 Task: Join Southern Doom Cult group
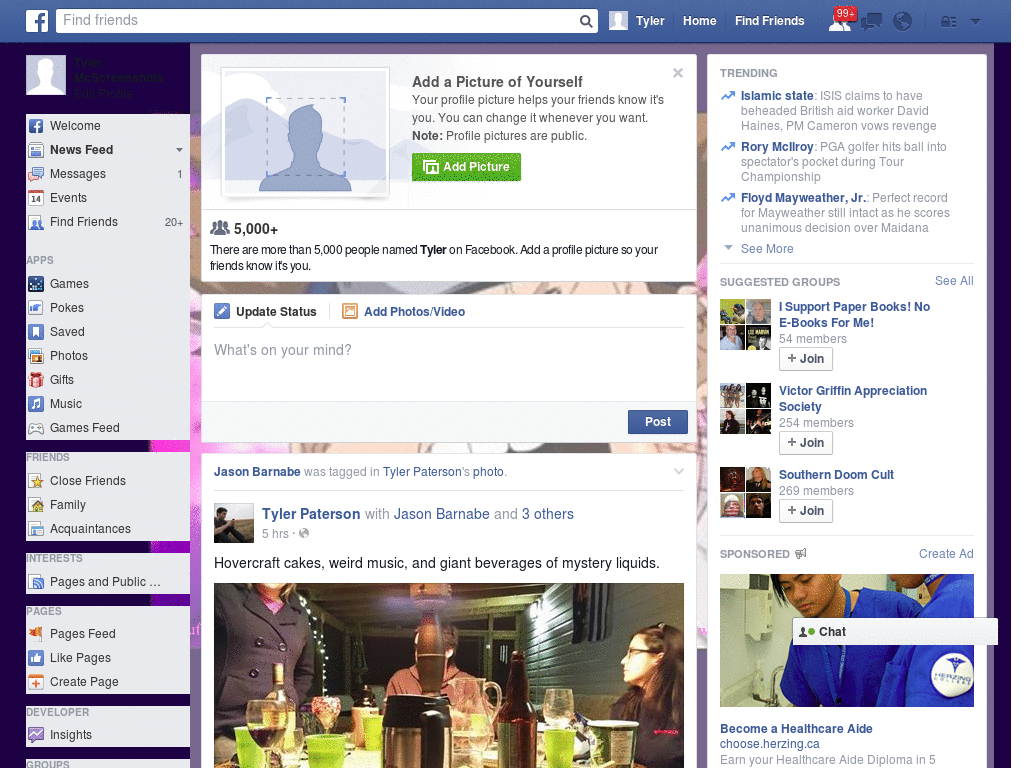tap(805, 511)
